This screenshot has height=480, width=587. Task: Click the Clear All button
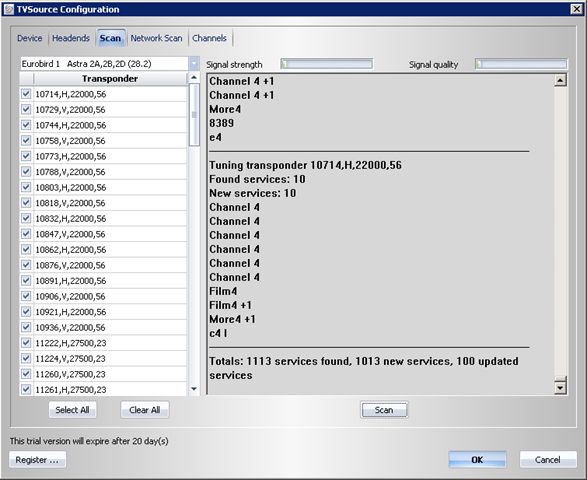click(x=145, y=410)
